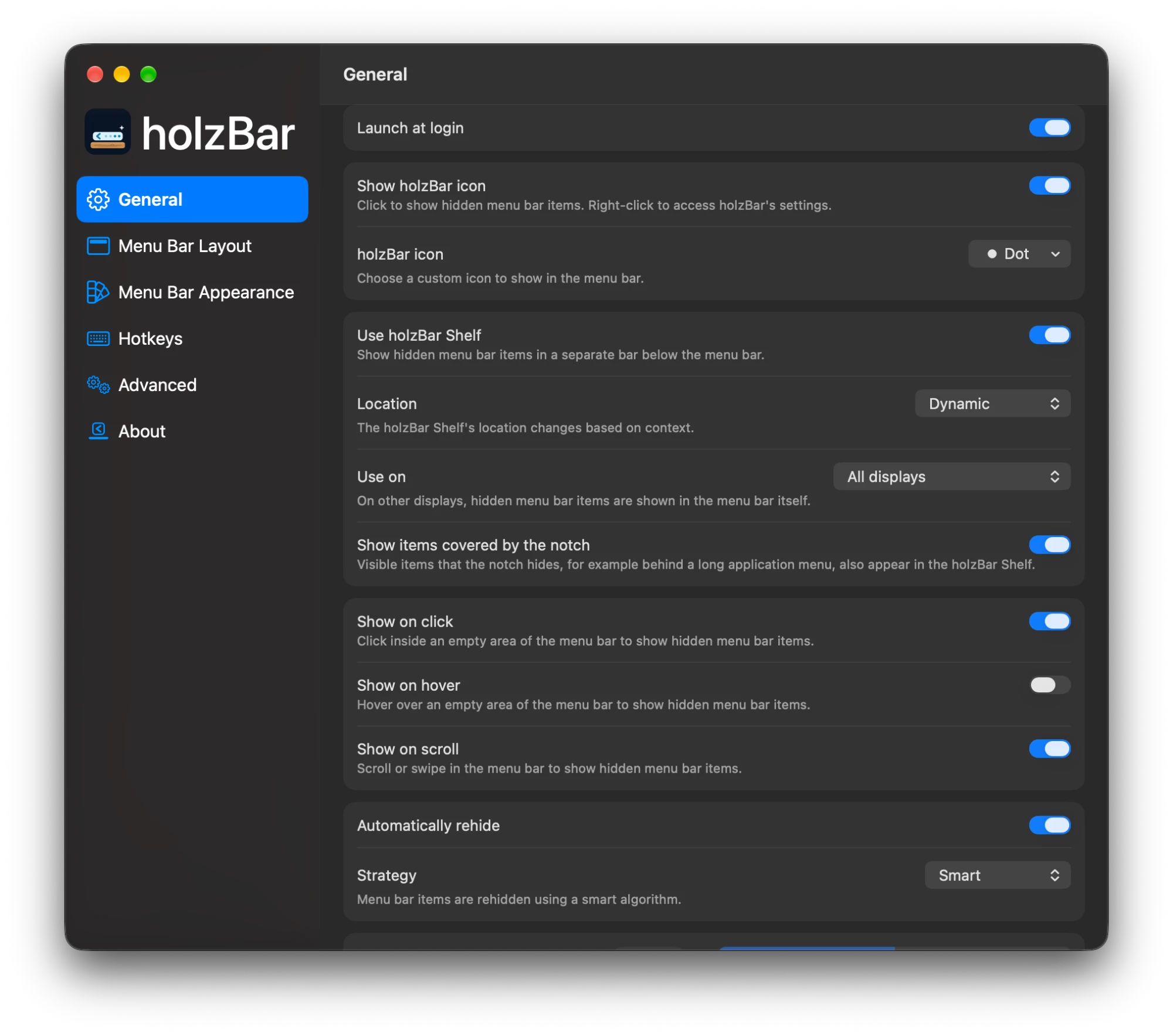The height and width of the screenshot is (1036, 1173).
Task: Open the Strategy Smart dropdown
Action: (x=997, y=875)
